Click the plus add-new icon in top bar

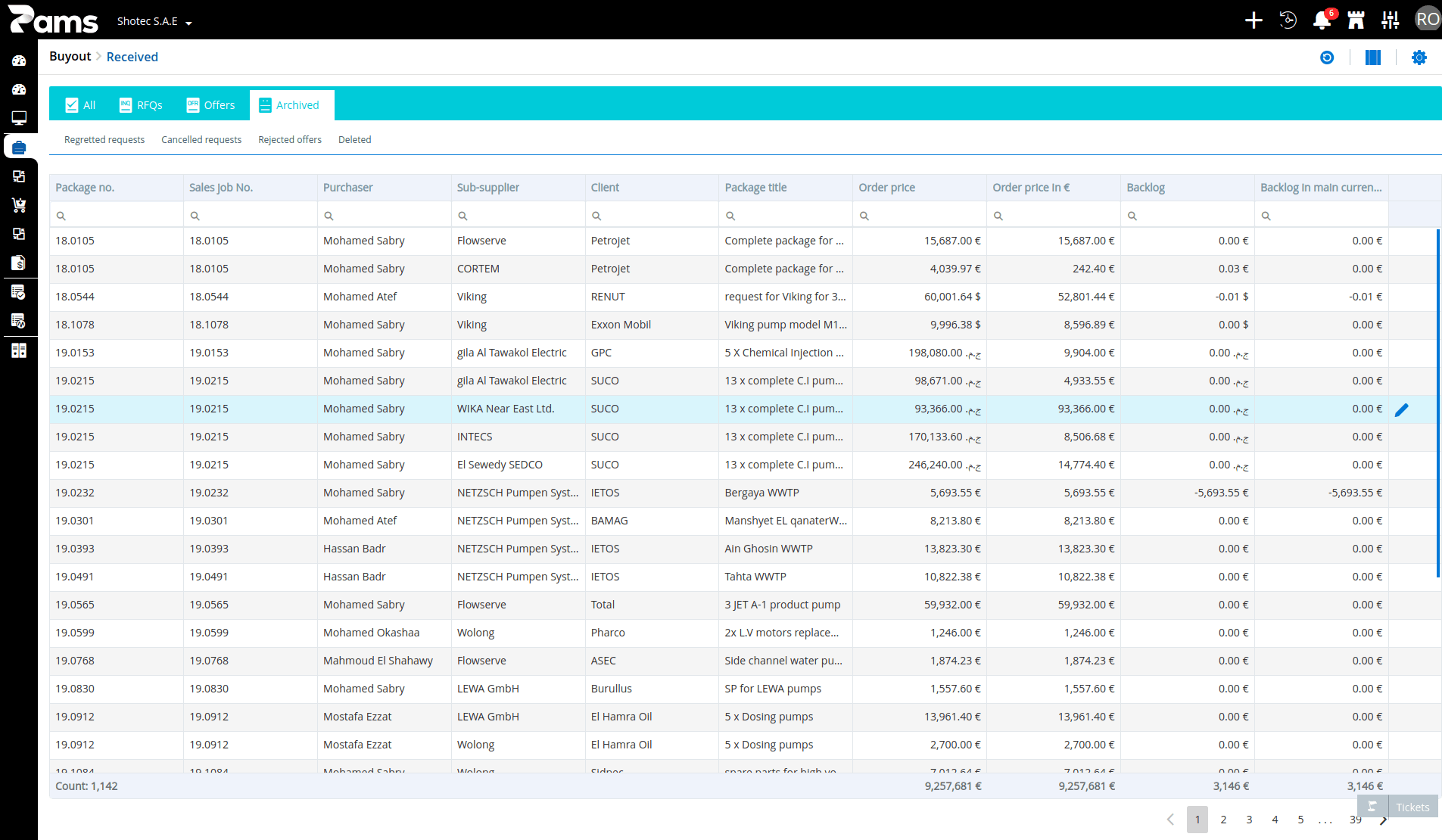1254,20
